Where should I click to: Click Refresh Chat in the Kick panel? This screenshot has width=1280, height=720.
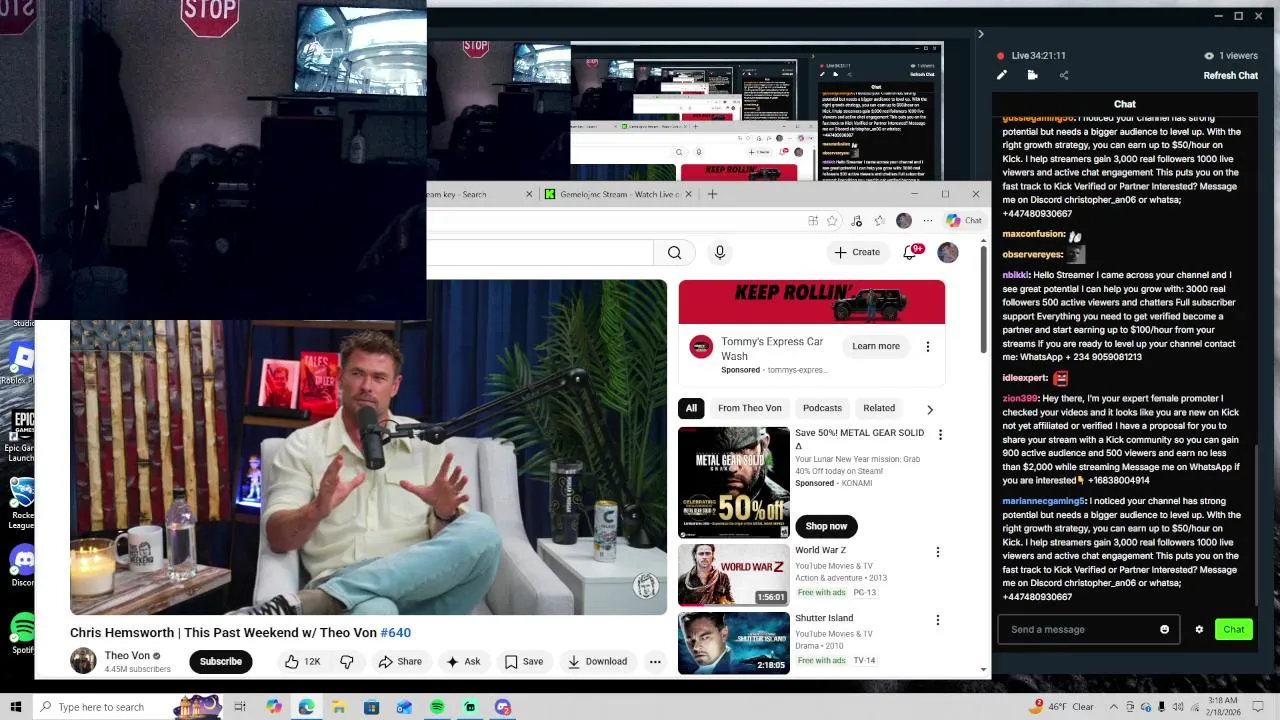click(x=1230, y=76)
